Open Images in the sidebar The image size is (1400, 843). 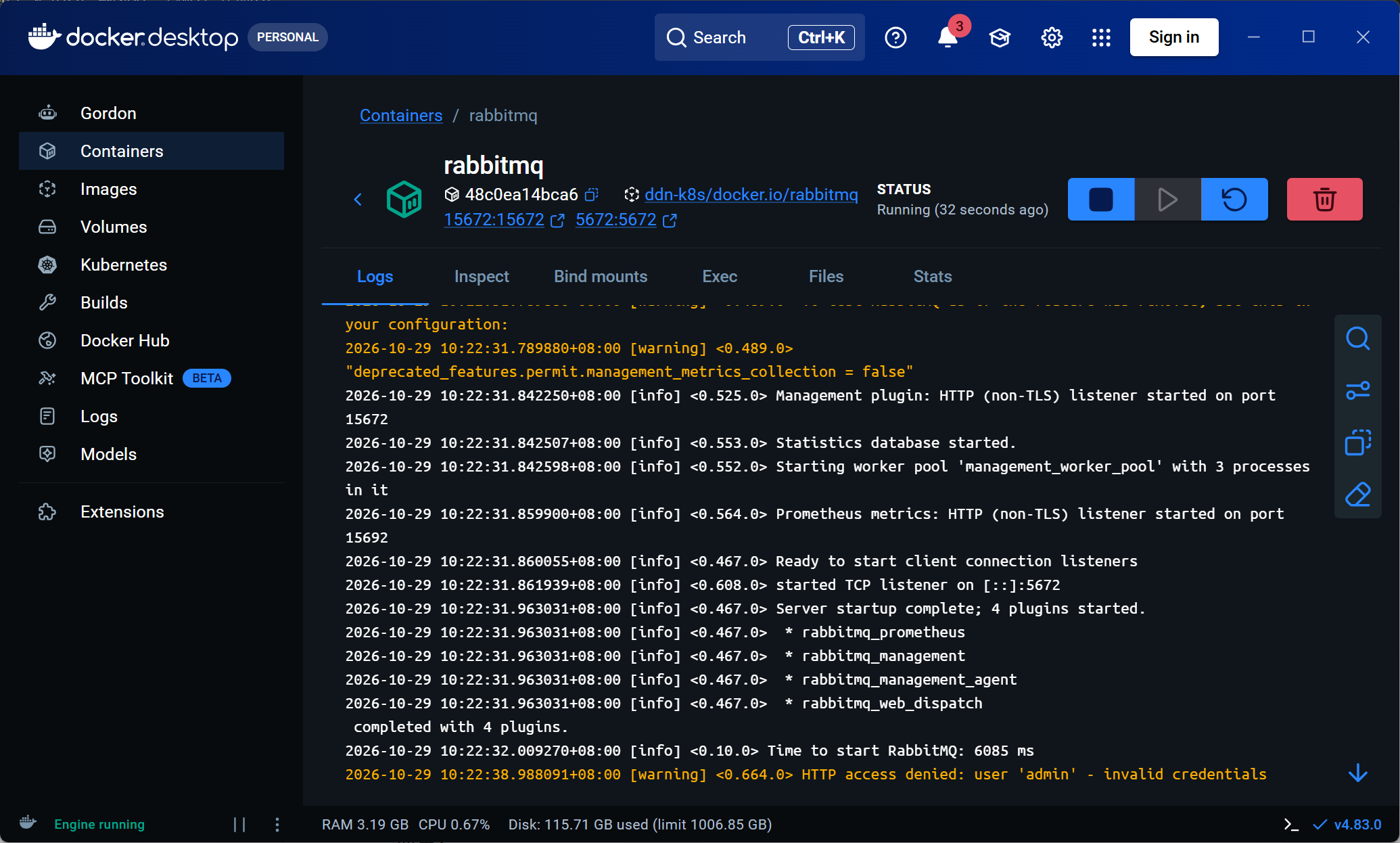[x=151, y=189]
